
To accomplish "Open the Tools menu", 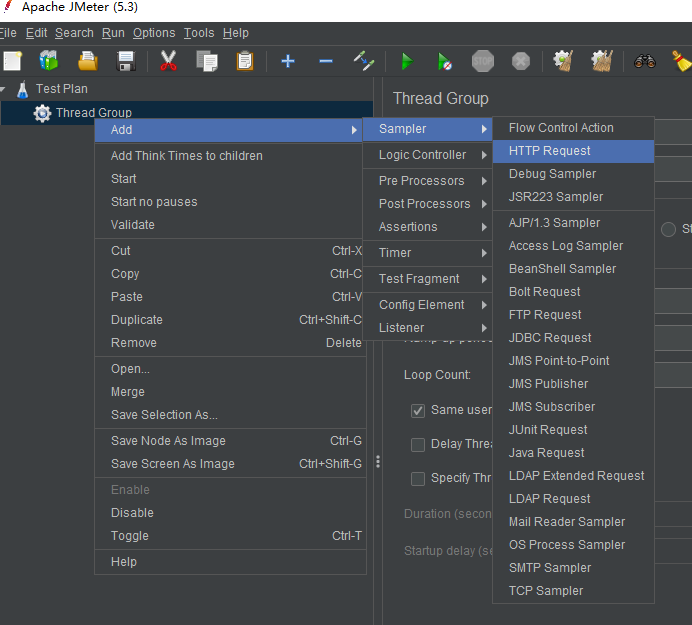I will (x=199, y=33).
